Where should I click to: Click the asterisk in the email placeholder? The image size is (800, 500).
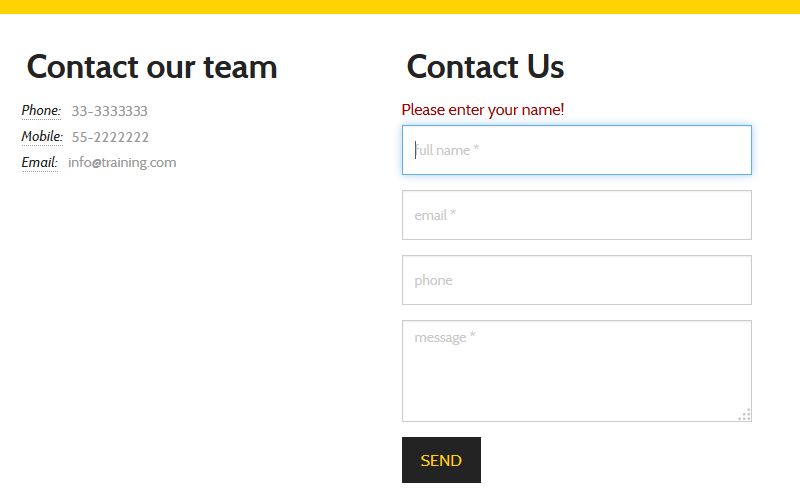453,214
